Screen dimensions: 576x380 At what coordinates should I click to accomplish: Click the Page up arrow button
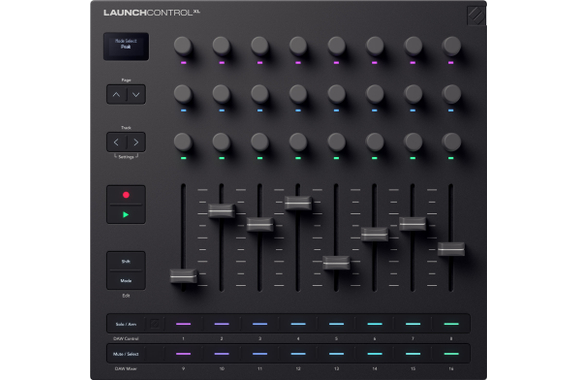click(116, 94)
